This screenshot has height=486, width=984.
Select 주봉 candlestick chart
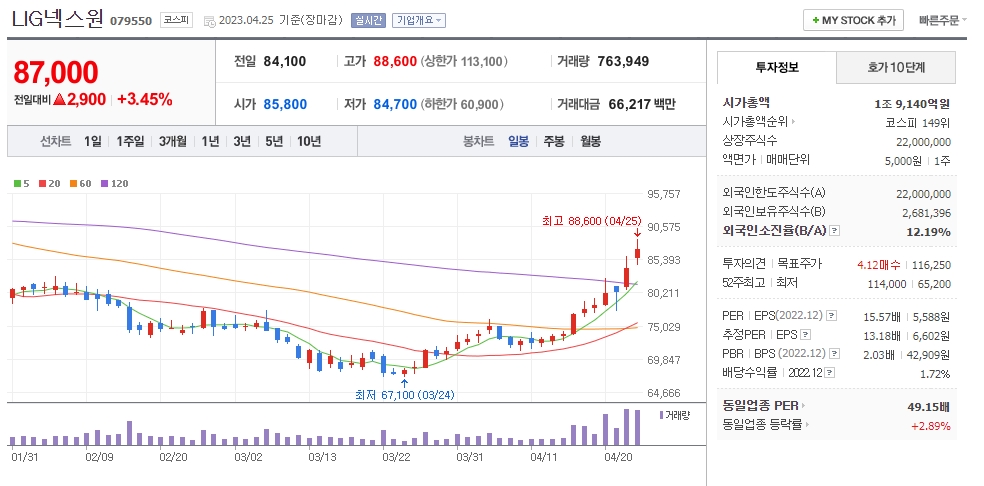point(554,141)
